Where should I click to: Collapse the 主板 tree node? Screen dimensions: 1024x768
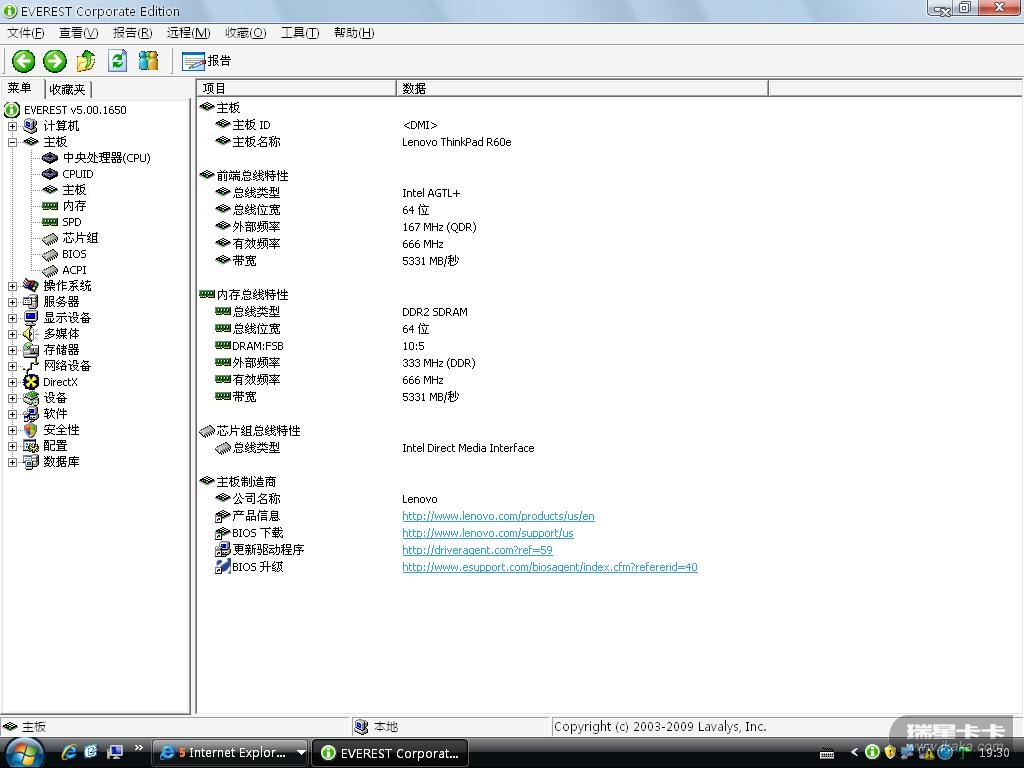[12, 142]
